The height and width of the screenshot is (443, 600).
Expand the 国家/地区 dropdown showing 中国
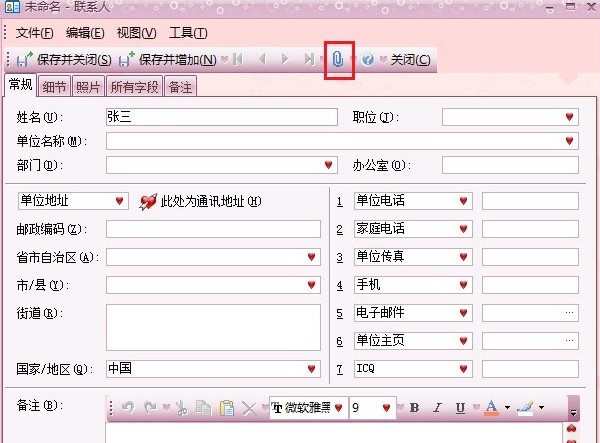[311, 369]
